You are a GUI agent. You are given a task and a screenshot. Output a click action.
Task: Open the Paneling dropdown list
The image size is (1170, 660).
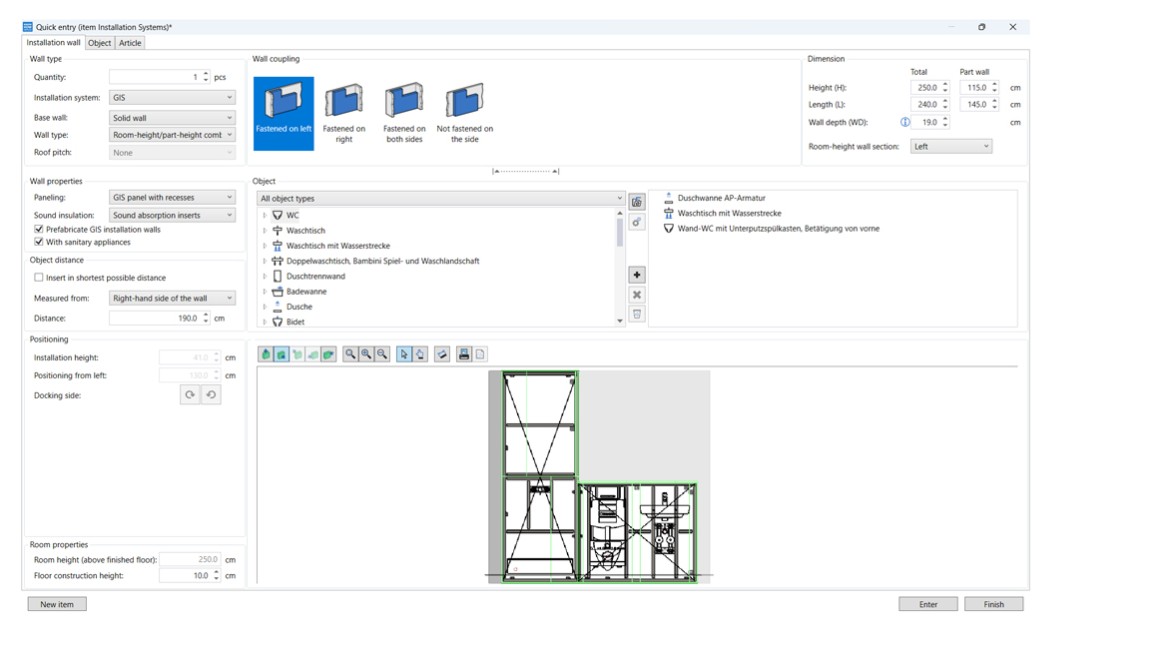coord(172,198)
